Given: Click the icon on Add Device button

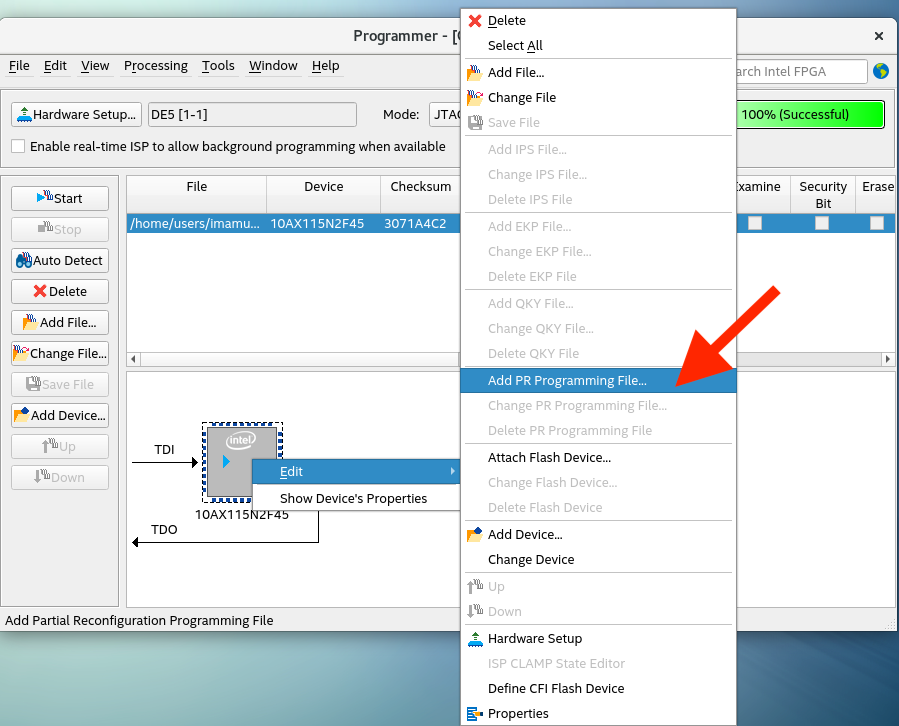Looking at the screenshot, I should point(21,415).
